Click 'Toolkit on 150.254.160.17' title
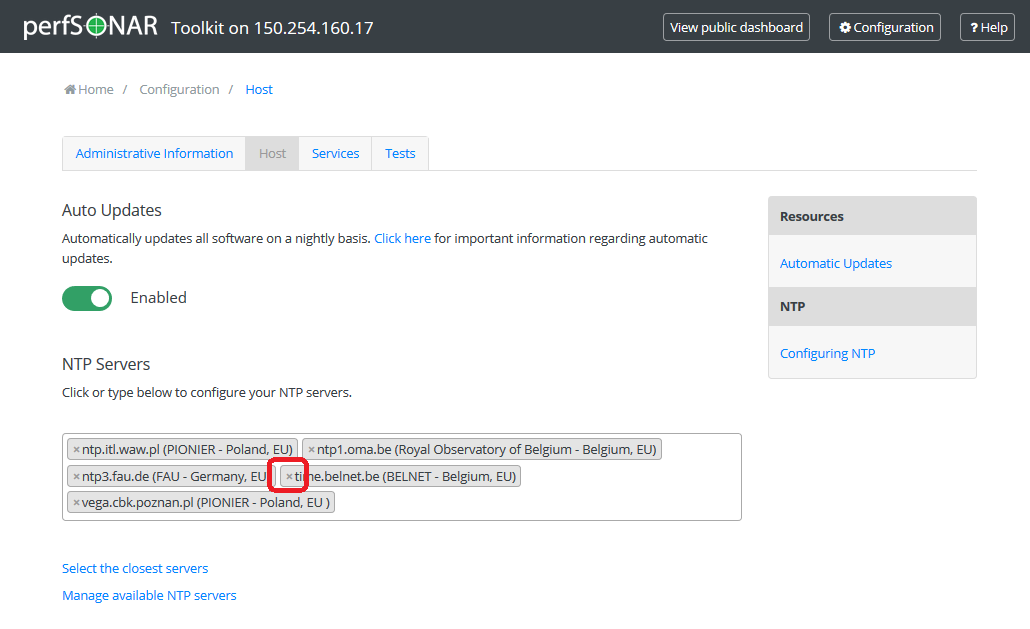Screen dimensions: 1030x629 tap(272, 28)
